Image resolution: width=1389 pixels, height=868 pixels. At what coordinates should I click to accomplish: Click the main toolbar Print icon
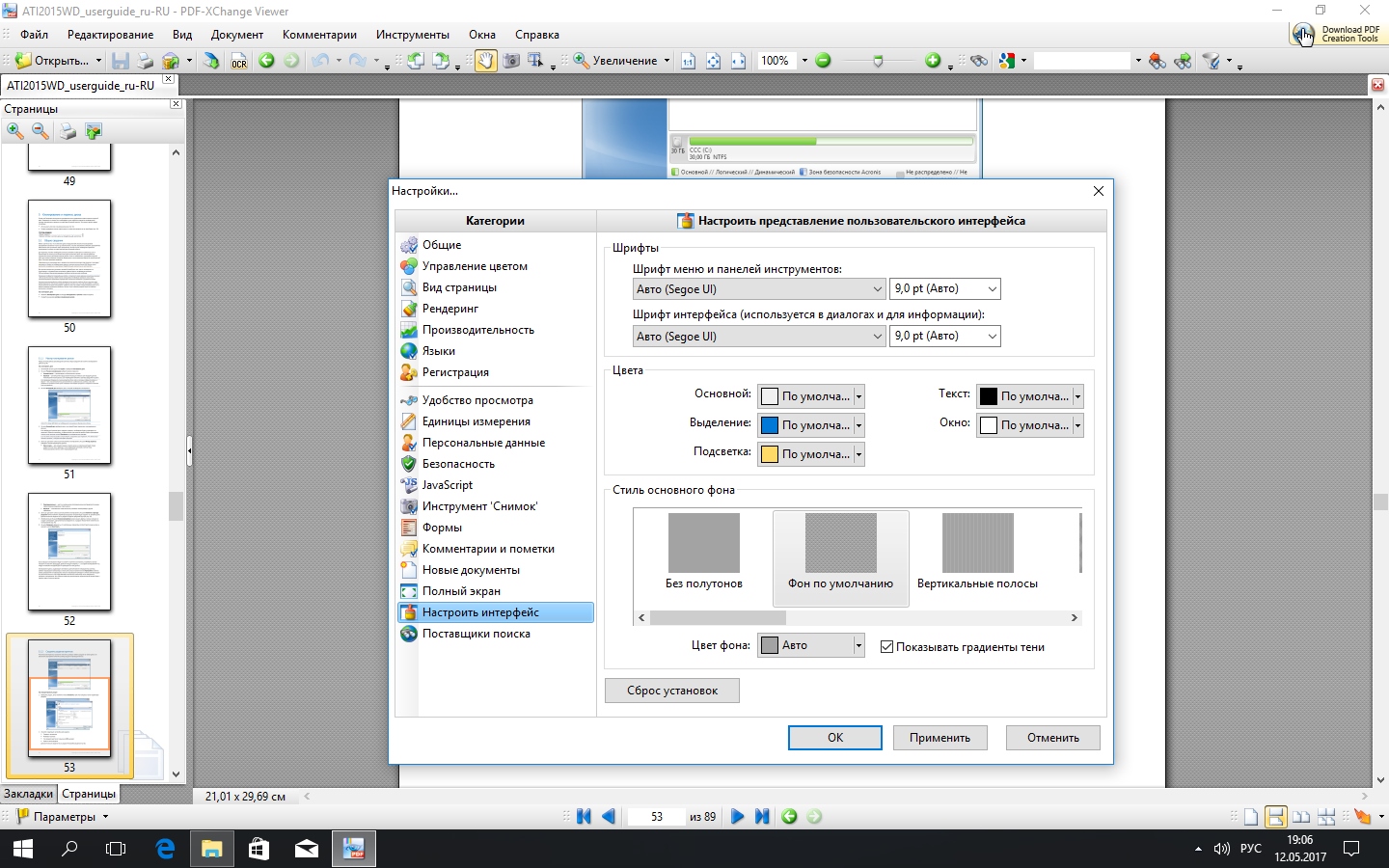pos(145,61)
